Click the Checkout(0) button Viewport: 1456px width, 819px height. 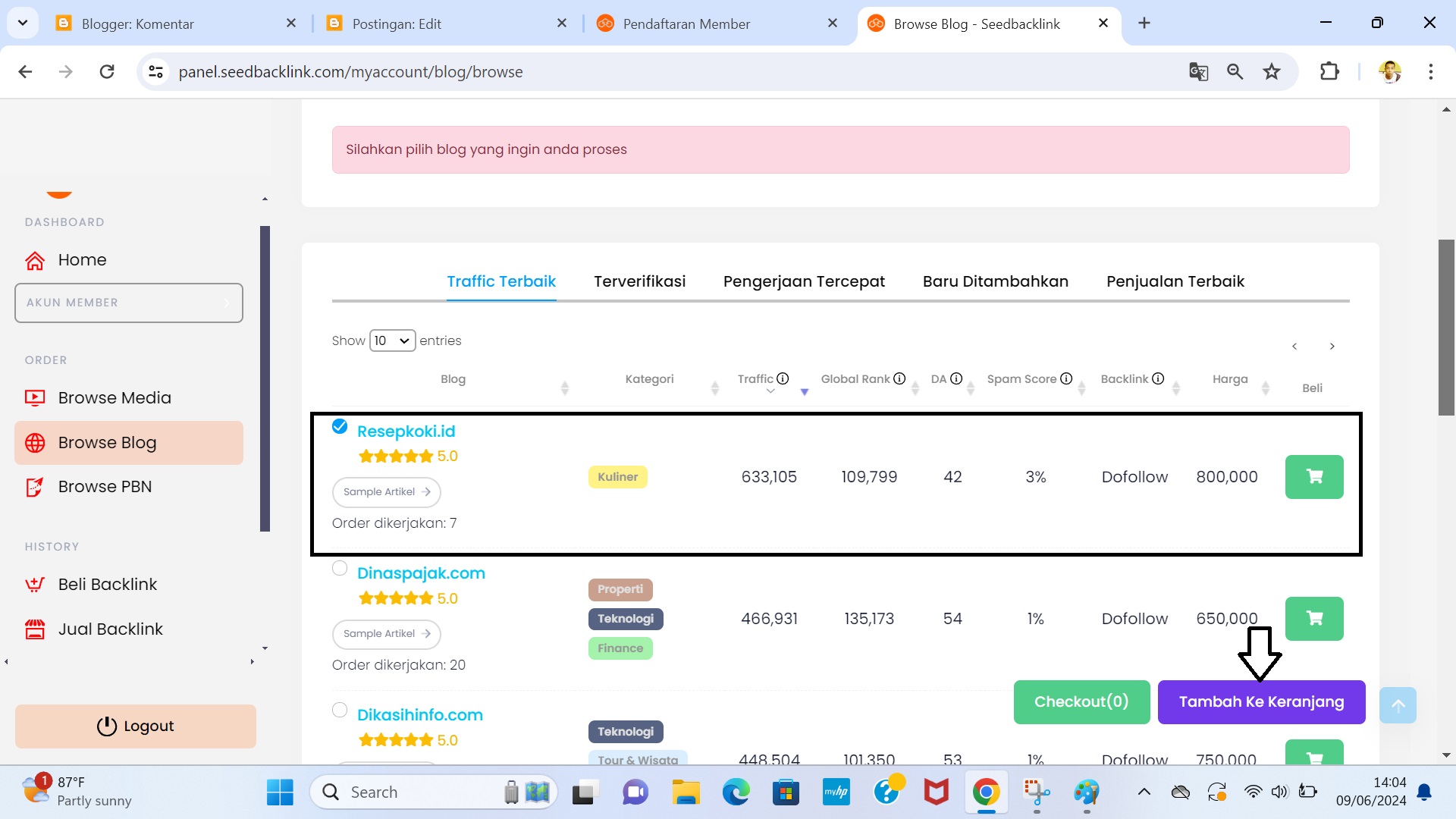click(1081, 701)
